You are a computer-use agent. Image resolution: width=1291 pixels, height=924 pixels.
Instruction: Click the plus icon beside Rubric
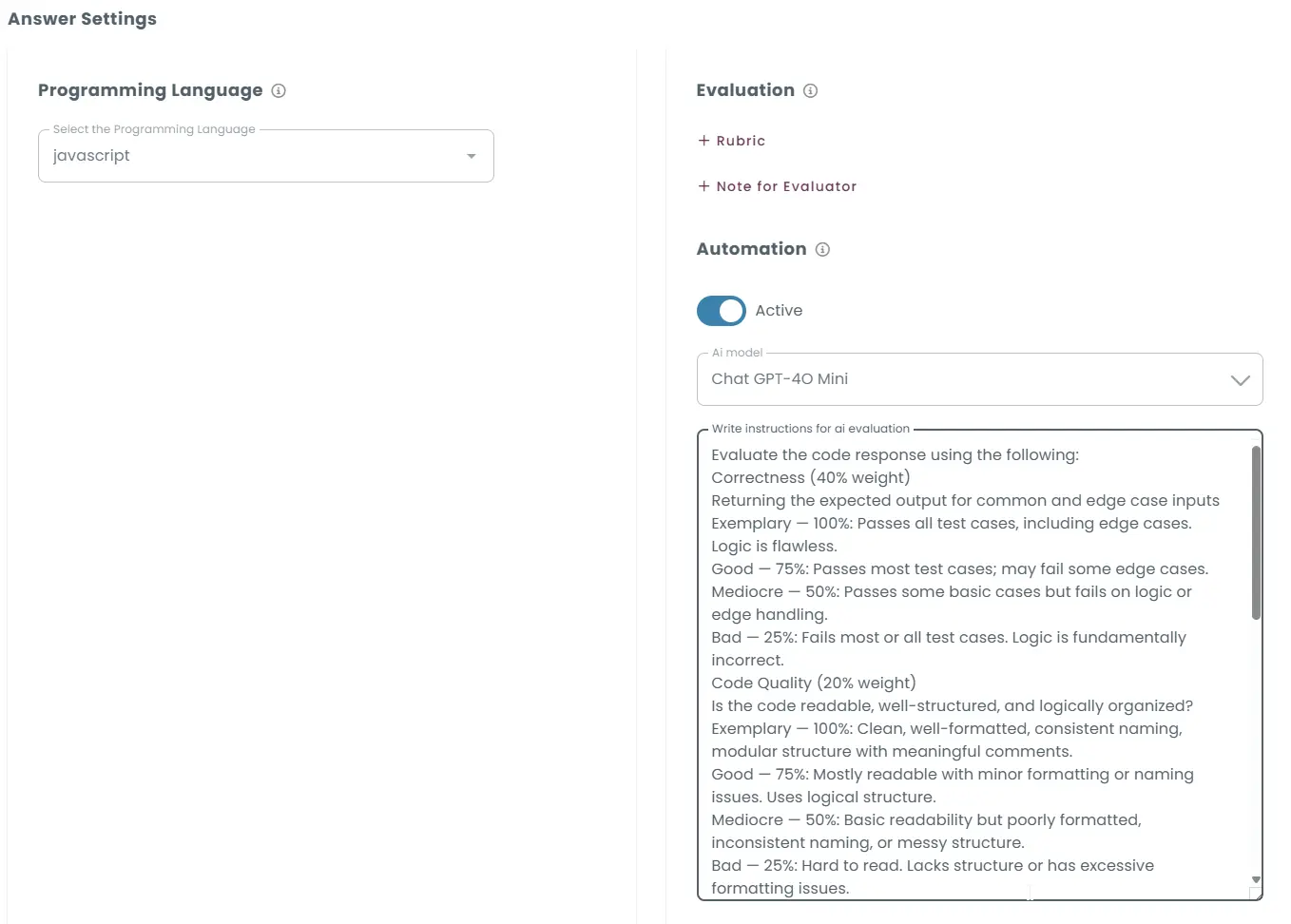[703, 140]
